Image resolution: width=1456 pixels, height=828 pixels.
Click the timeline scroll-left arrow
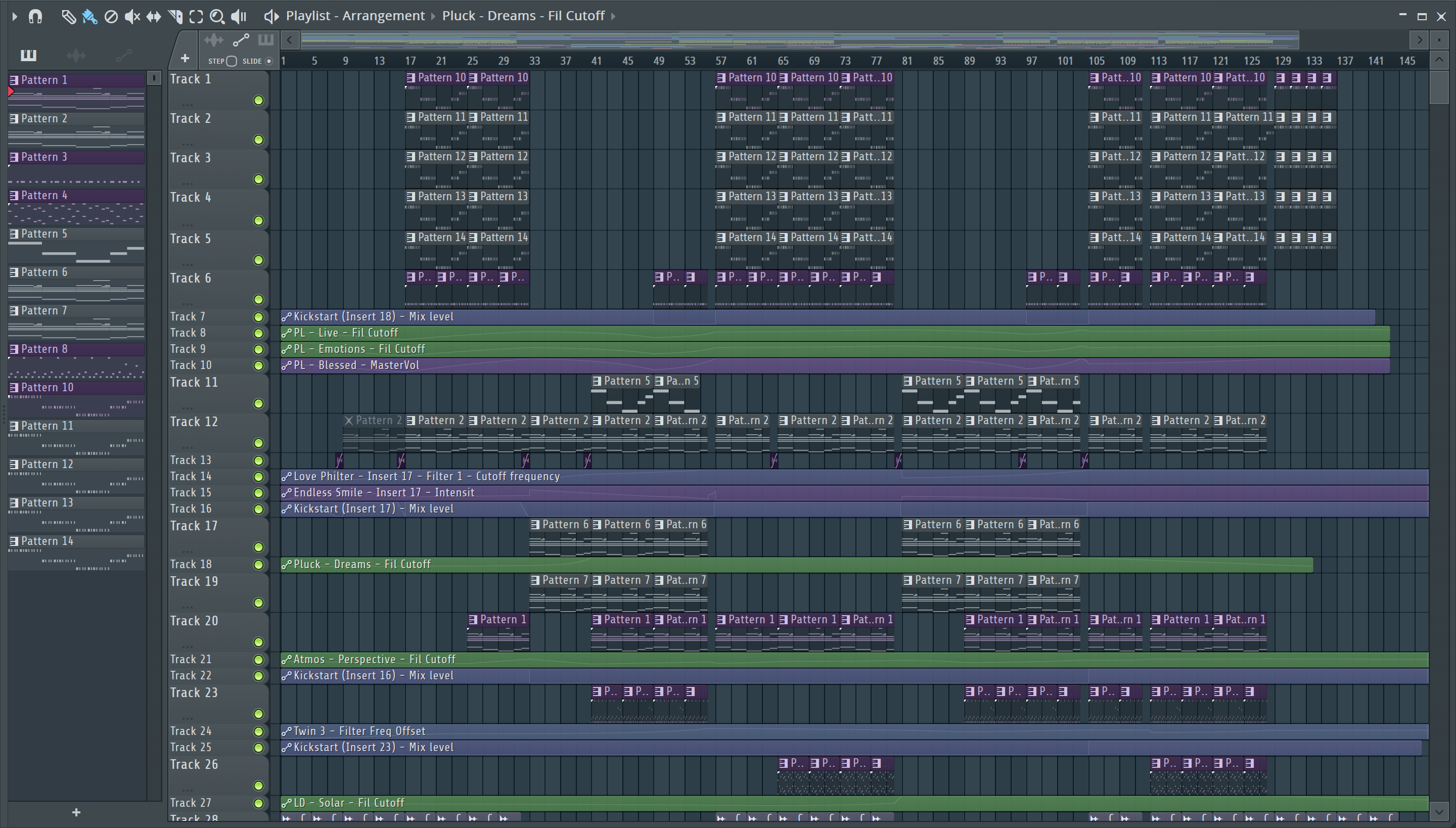click(290, 40)
